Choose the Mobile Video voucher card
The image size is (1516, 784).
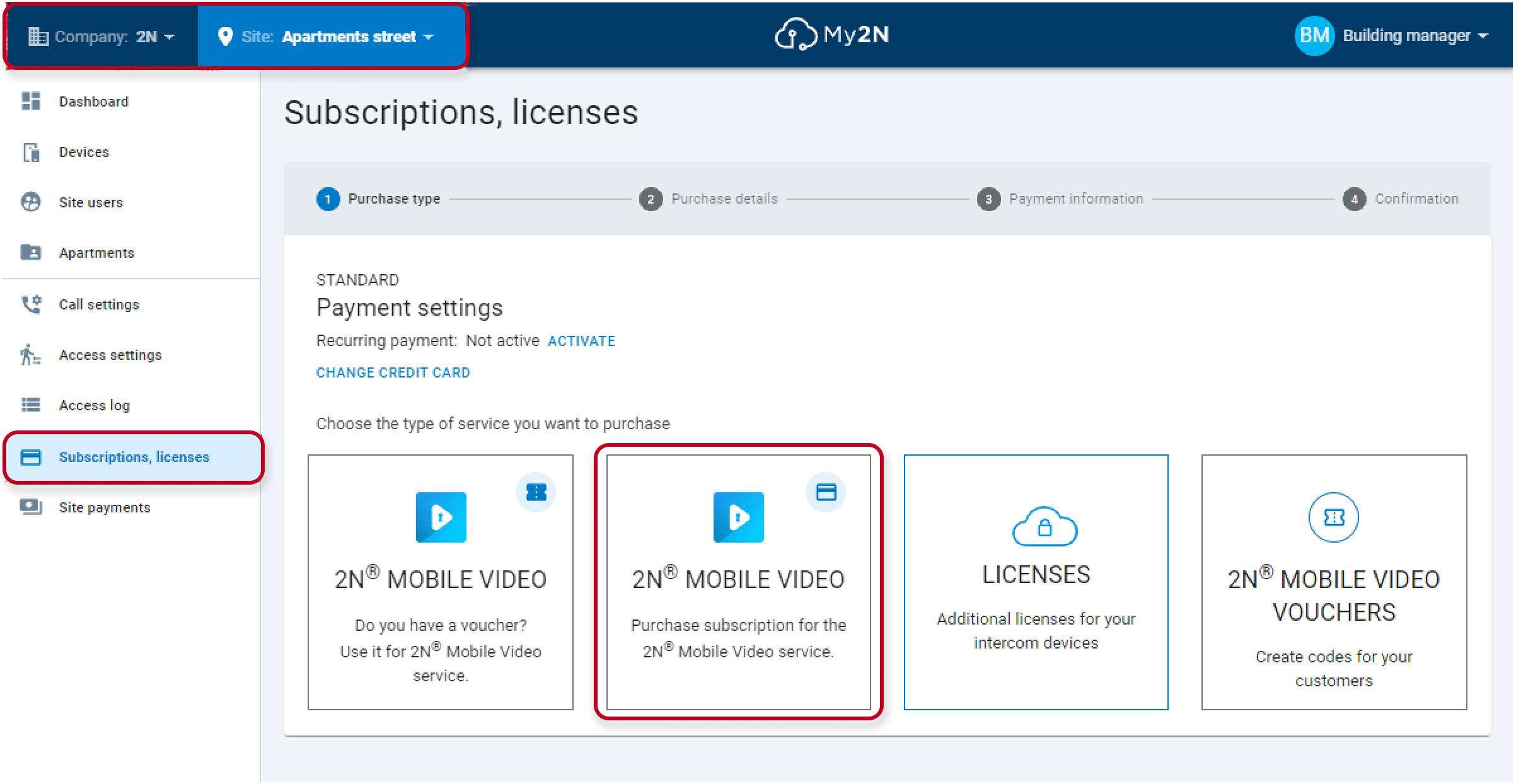tap(441, 582)
